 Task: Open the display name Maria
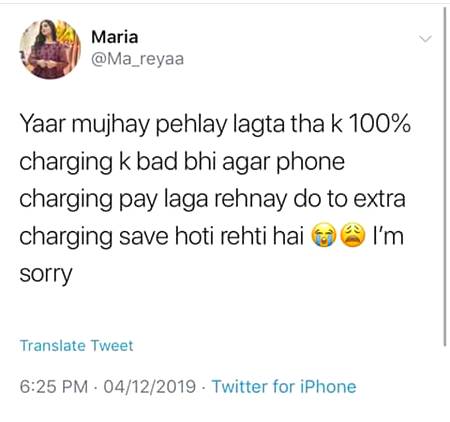pos(115,37)
